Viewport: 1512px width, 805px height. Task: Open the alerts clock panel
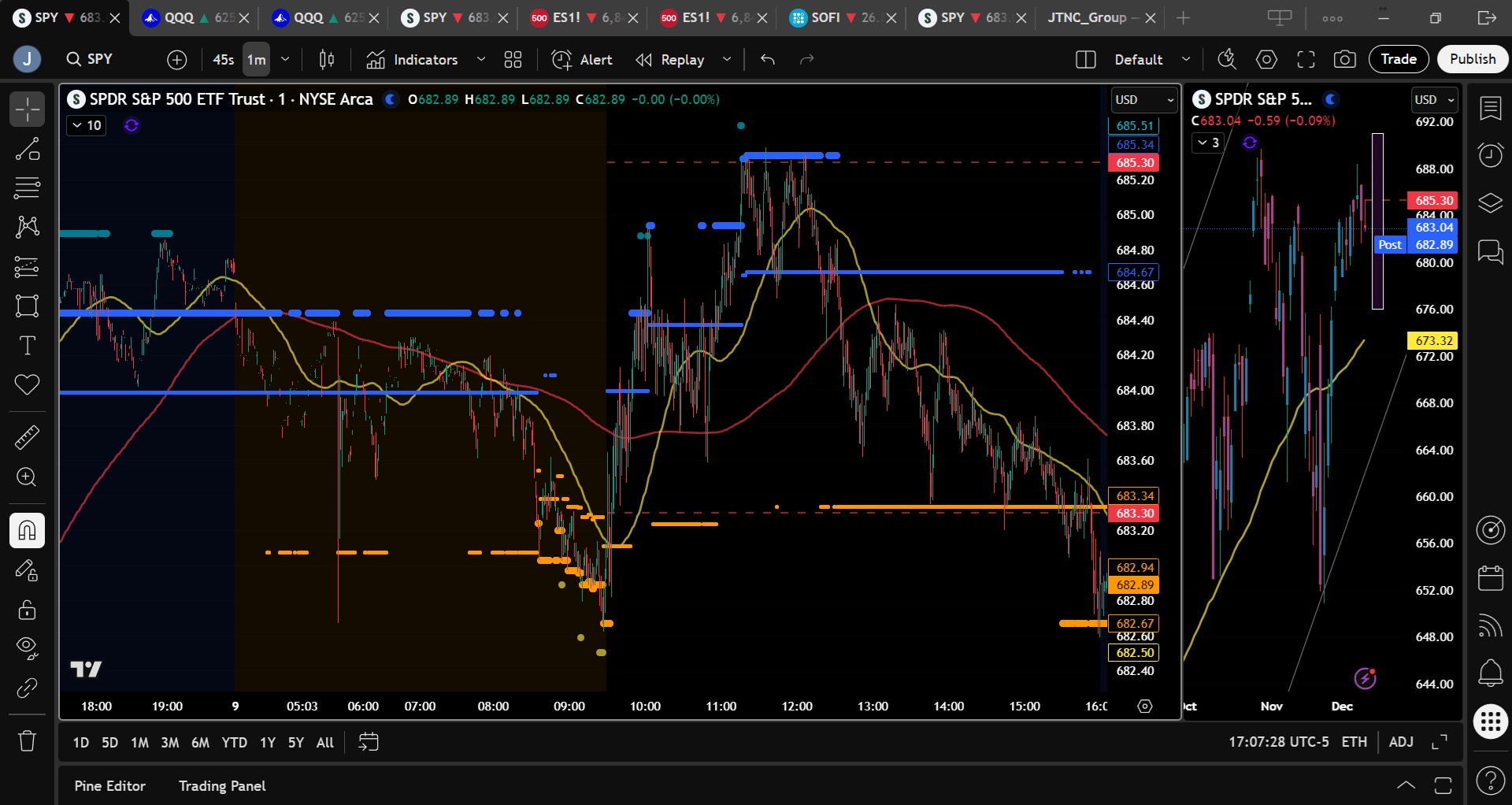click(1491, 155)
